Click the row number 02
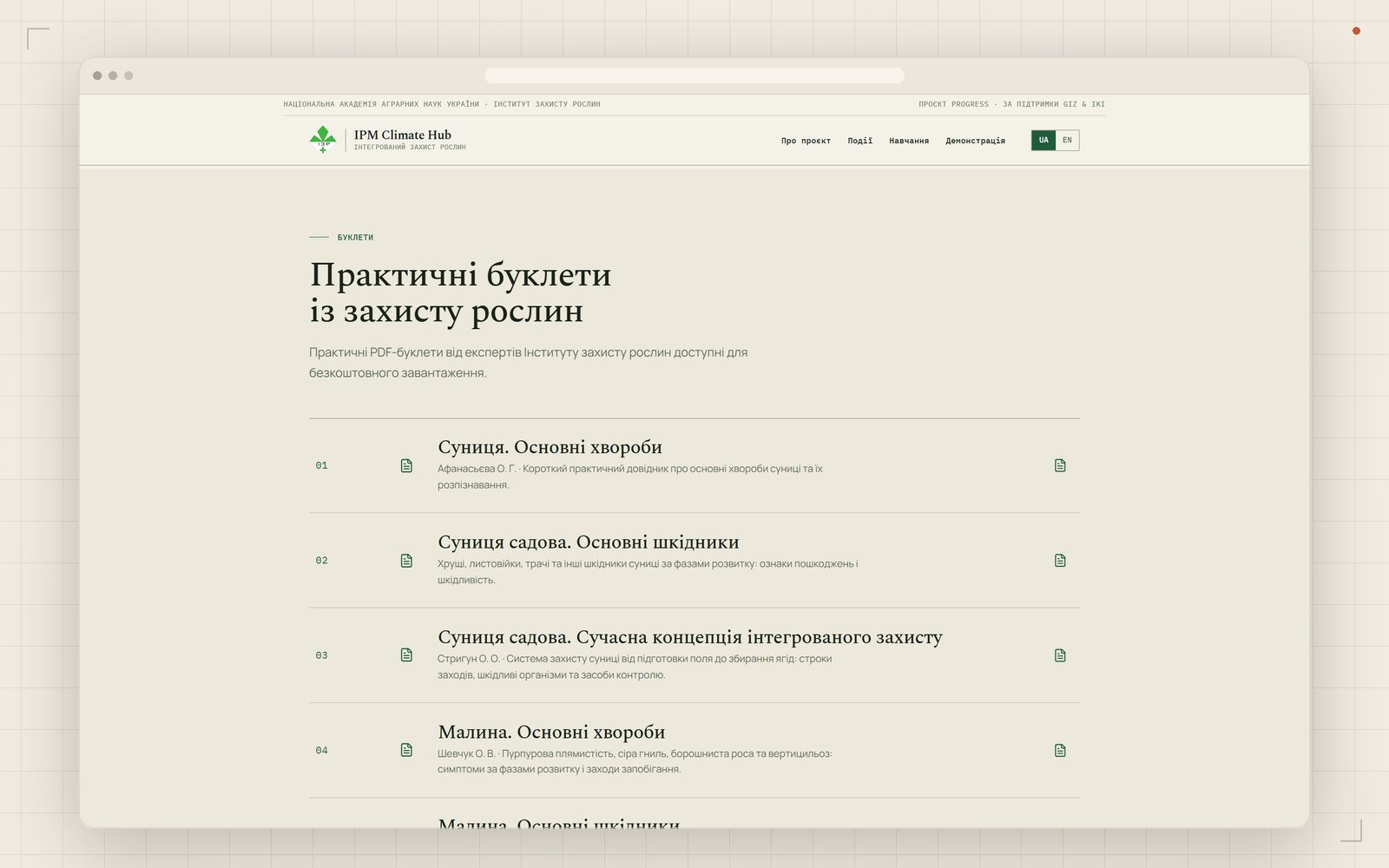 tap(322, 561)
